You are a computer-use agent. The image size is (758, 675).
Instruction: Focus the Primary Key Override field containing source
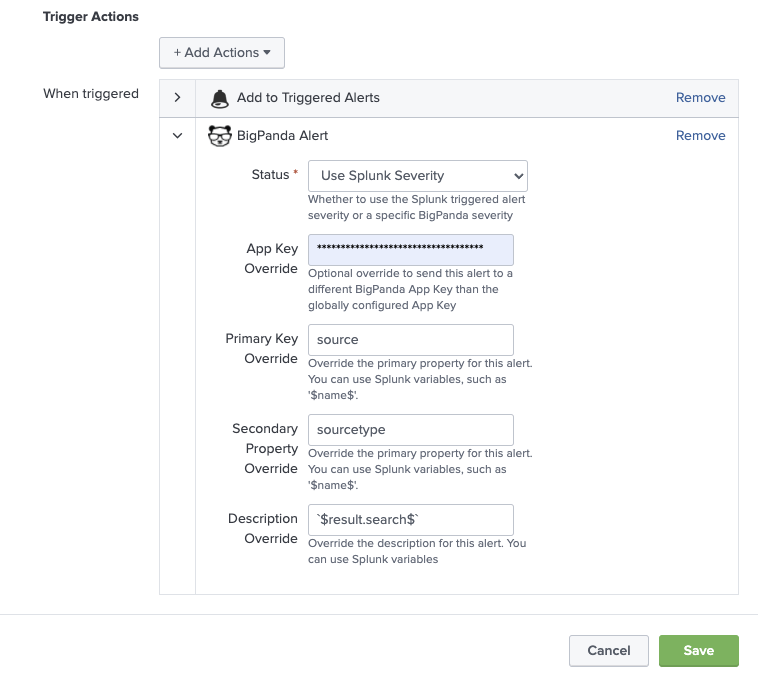tap(410, 339)
